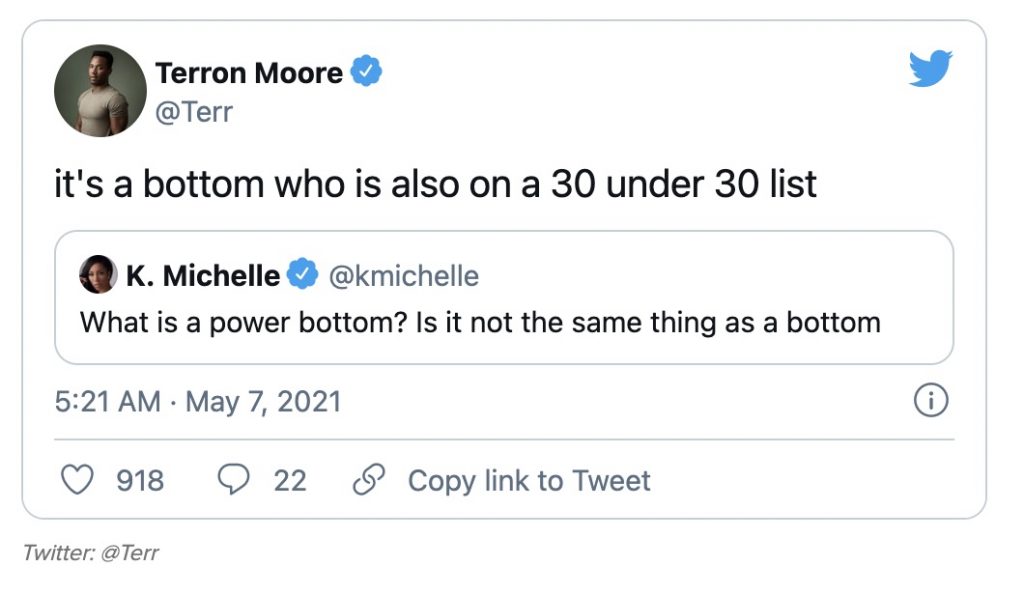Screen dimensions: 1024x595
Task: Open the @Terr handle under the name
Action: pos(194,111)
